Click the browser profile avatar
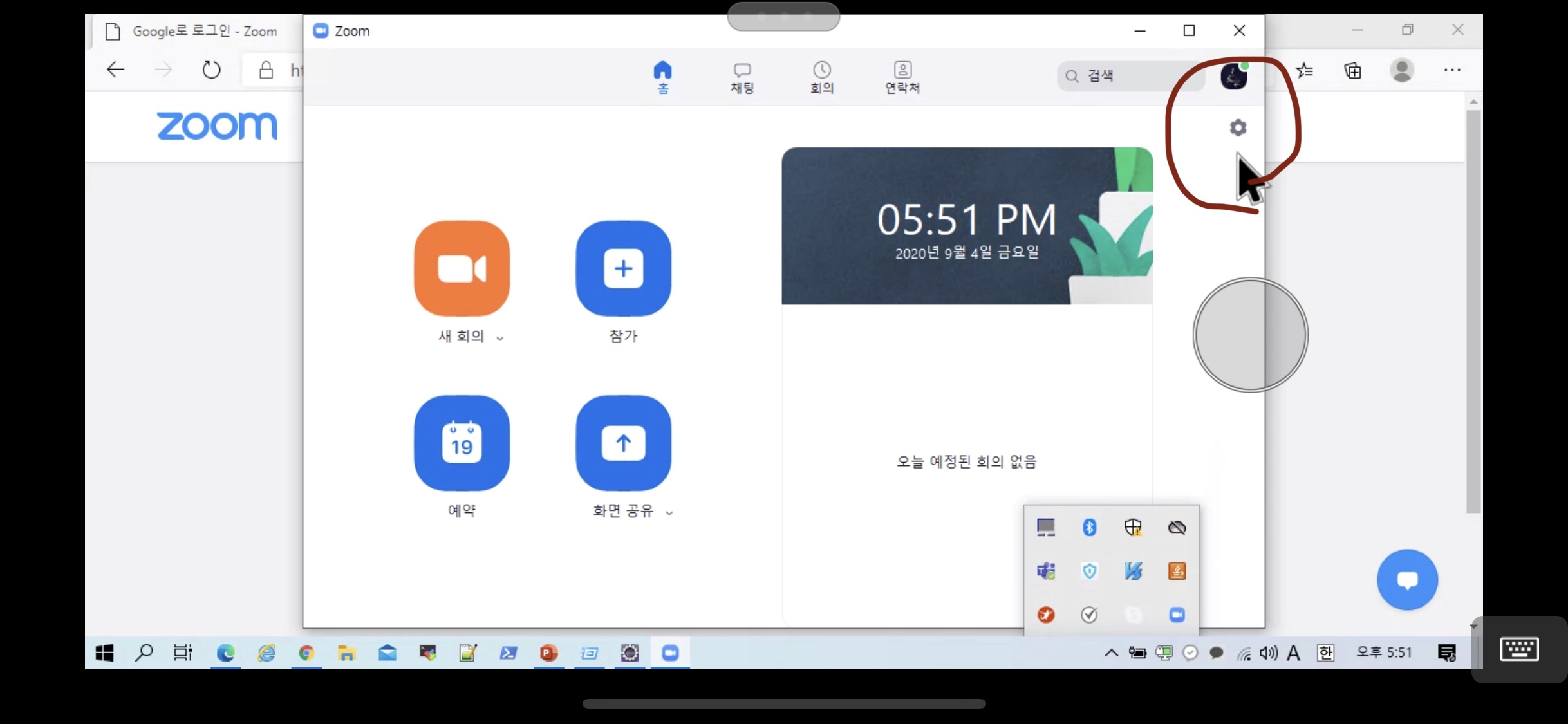This screenshot has height=724, width=1568. click(x=1402, y=70)
